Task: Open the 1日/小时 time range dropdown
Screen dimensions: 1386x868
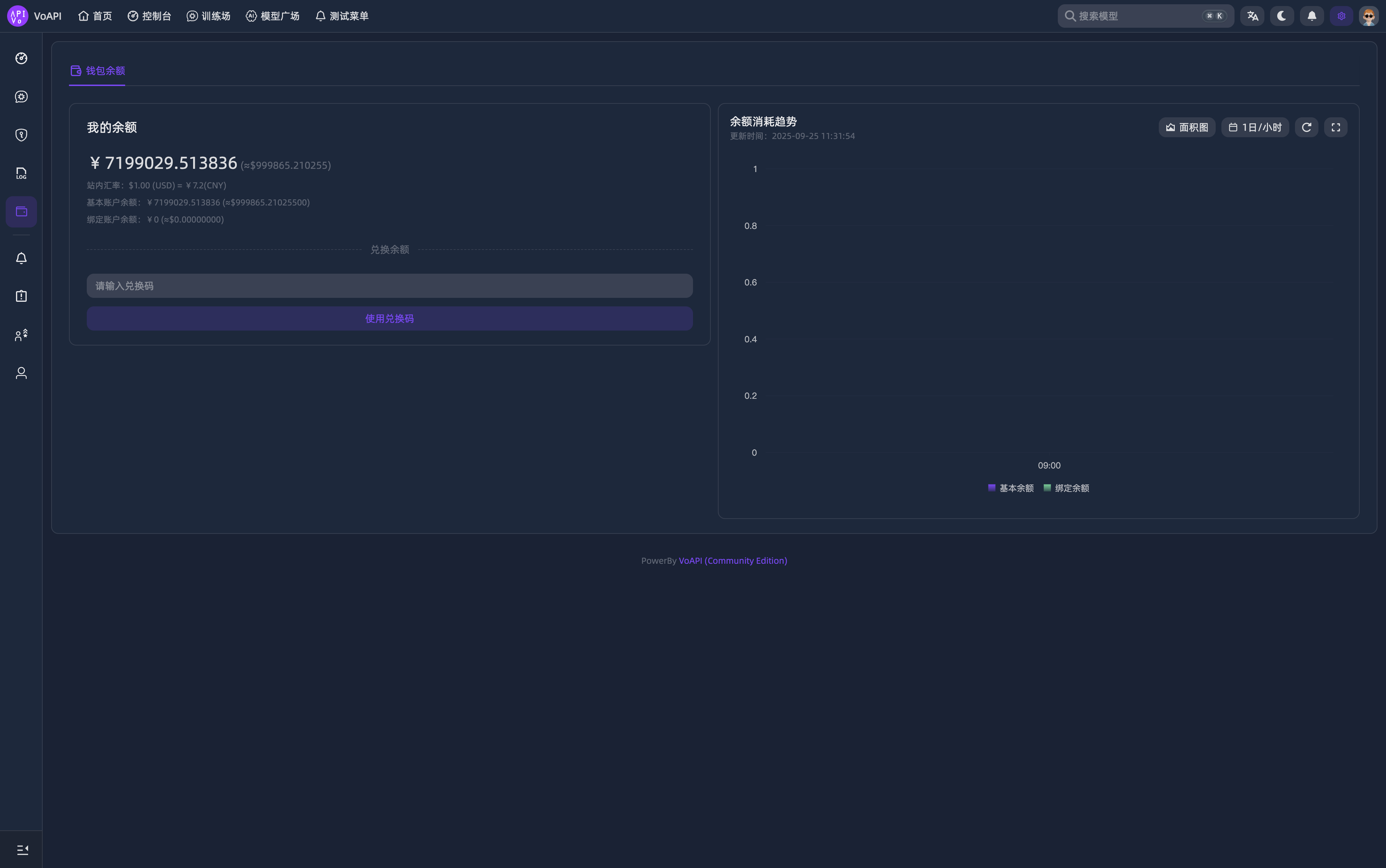Action: 1254,128
